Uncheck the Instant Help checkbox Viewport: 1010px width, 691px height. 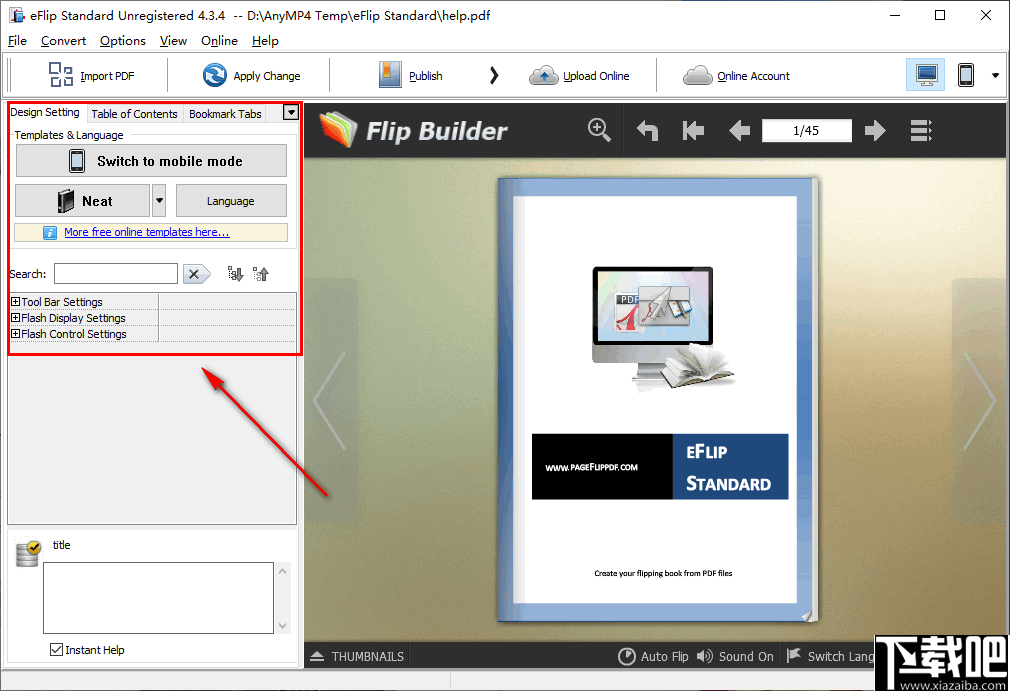pyautogui.click(x=56, y=649)
